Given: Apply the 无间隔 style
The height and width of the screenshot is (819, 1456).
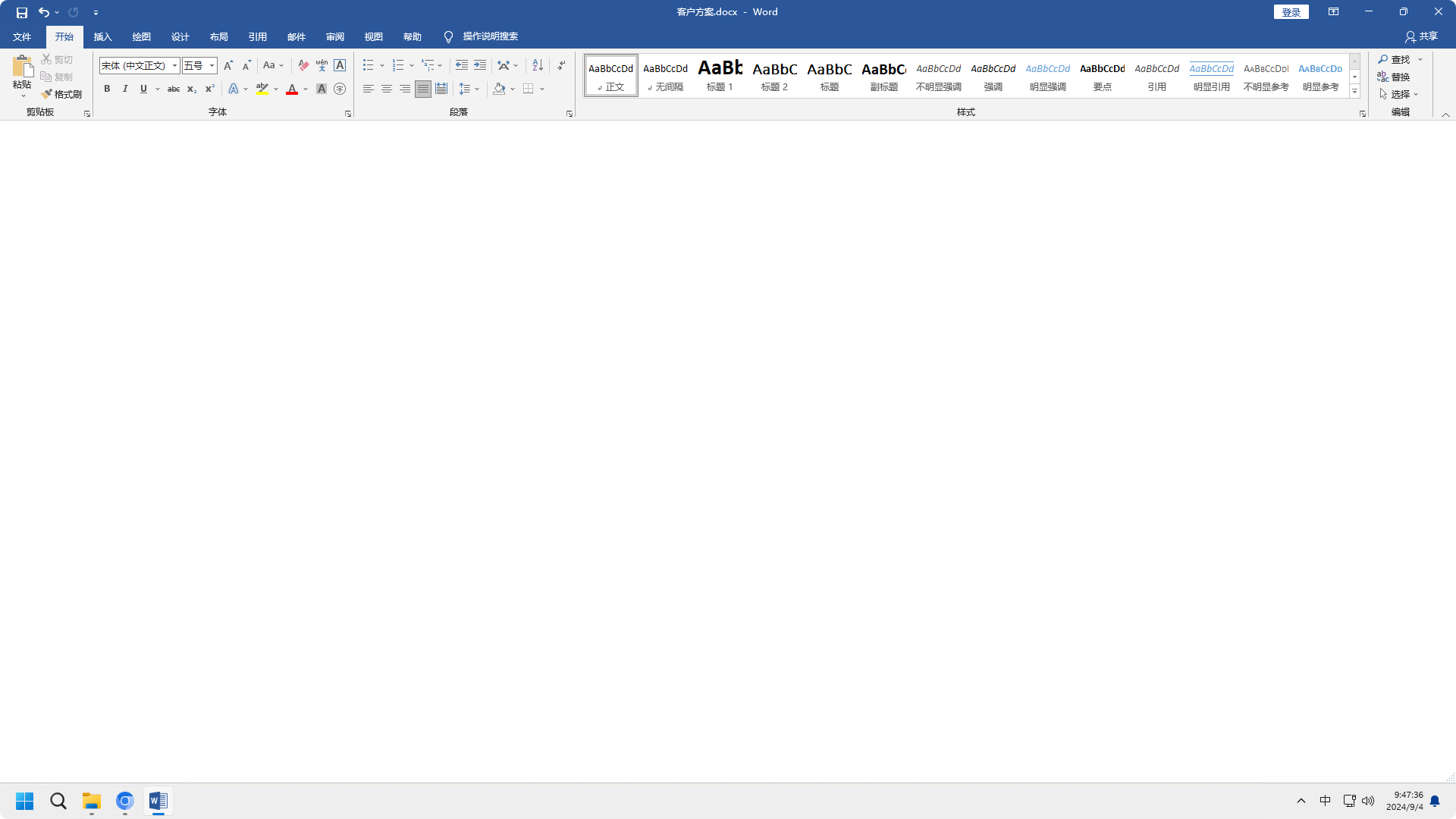Looking at the screenshot, I should [x=665, y=75].
